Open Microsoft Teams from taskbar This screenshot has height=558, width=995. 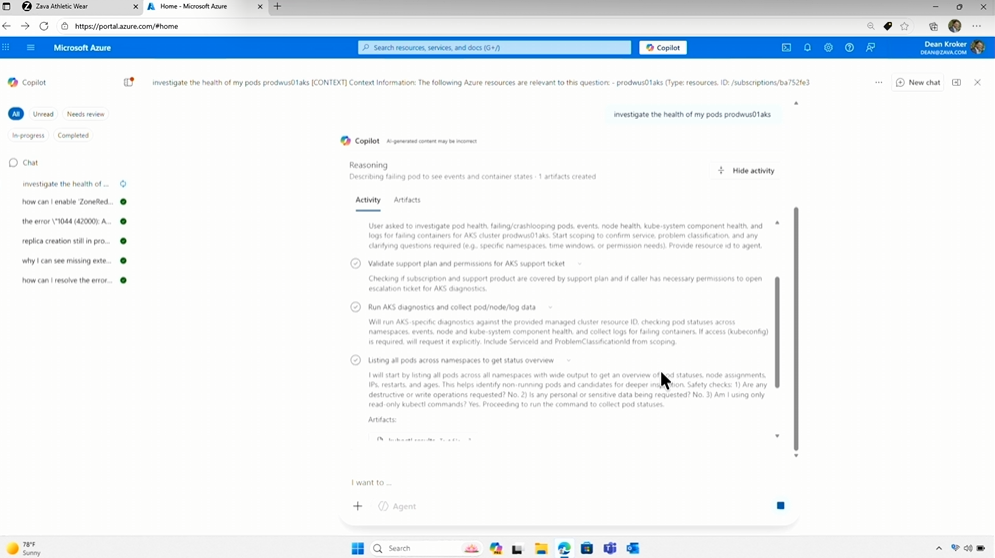point(610,548)
